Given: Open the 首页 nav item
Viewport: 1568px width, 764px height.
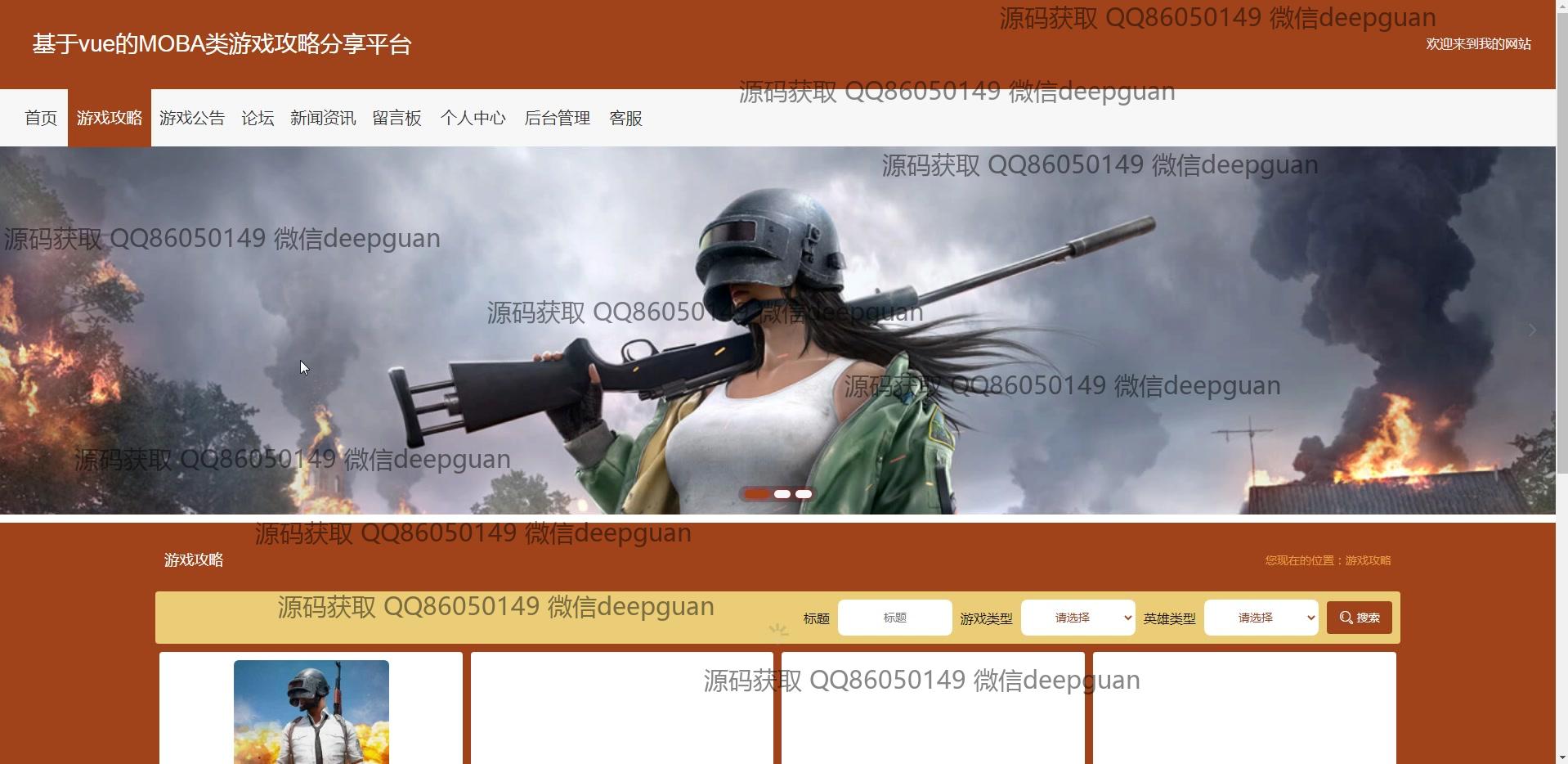Looking at the screenshot, I should [x=41, y=118].
